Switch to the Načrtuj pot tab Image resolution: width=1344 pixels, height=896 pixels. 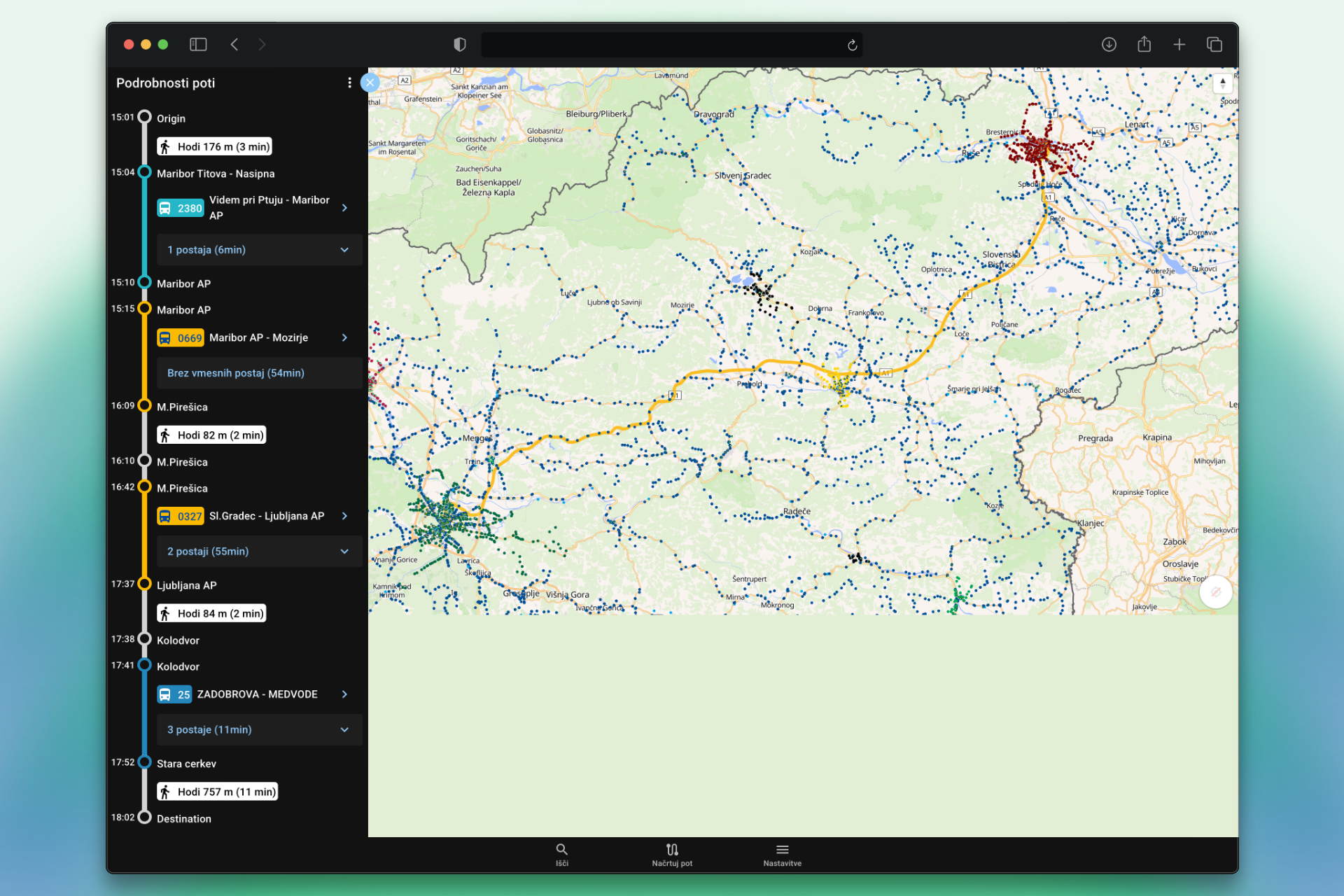tap(672, 854)
